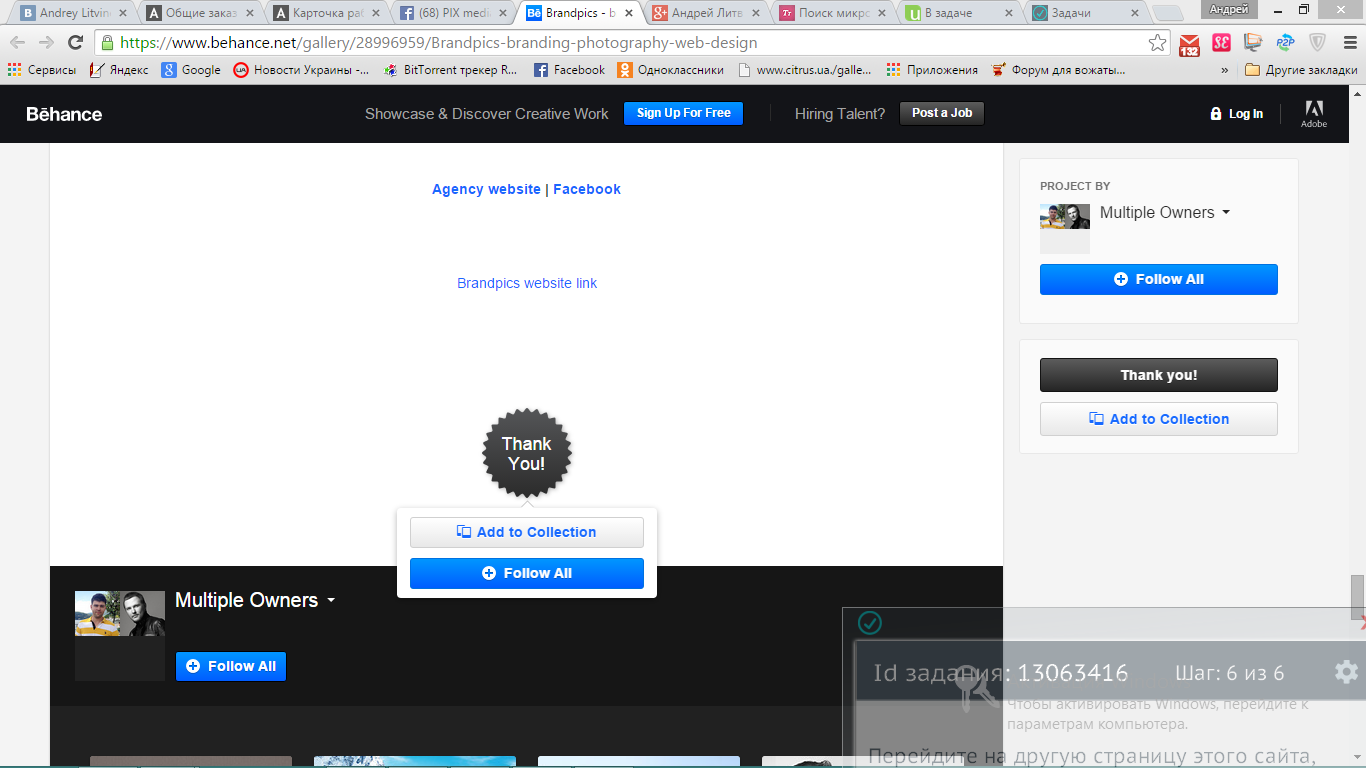Click the Thank You appreciation badge
Screen dimensions: 1368x776
click(x=526, y=453)
